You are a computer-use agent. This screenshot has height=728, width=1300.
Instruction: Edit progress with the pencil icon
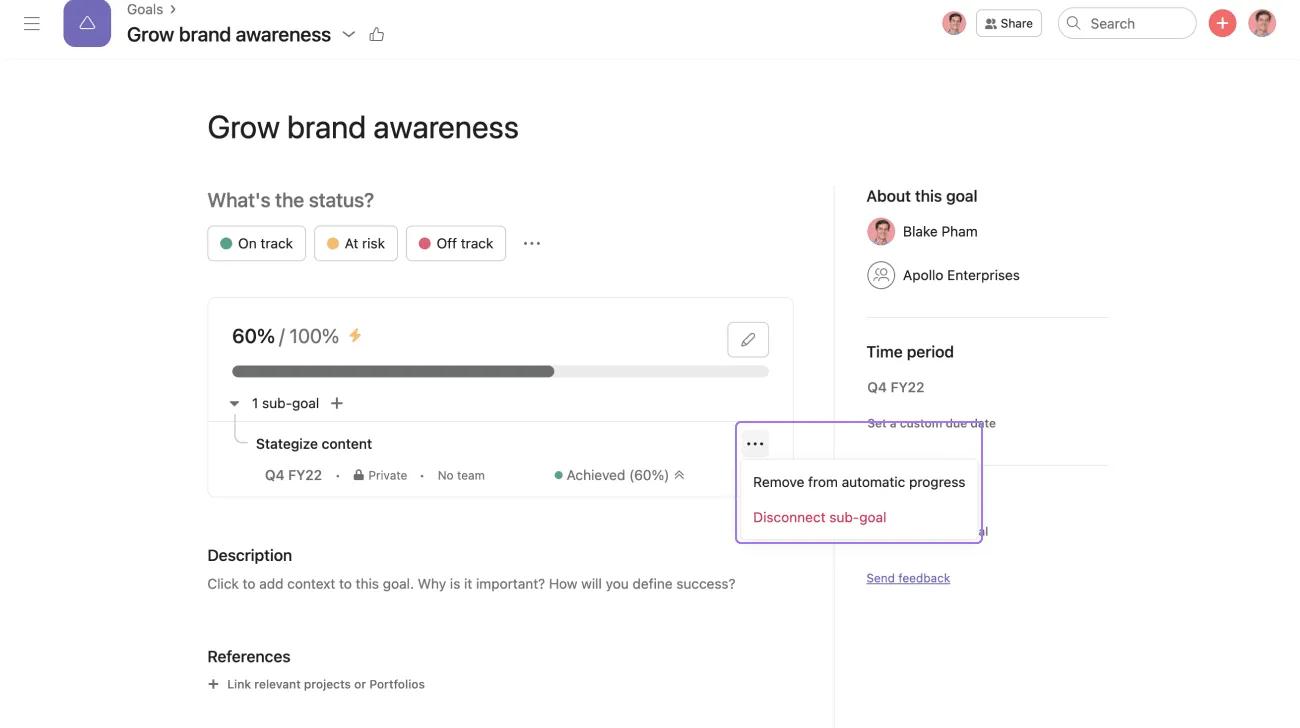pyautogui.click(x=747, y=340)
